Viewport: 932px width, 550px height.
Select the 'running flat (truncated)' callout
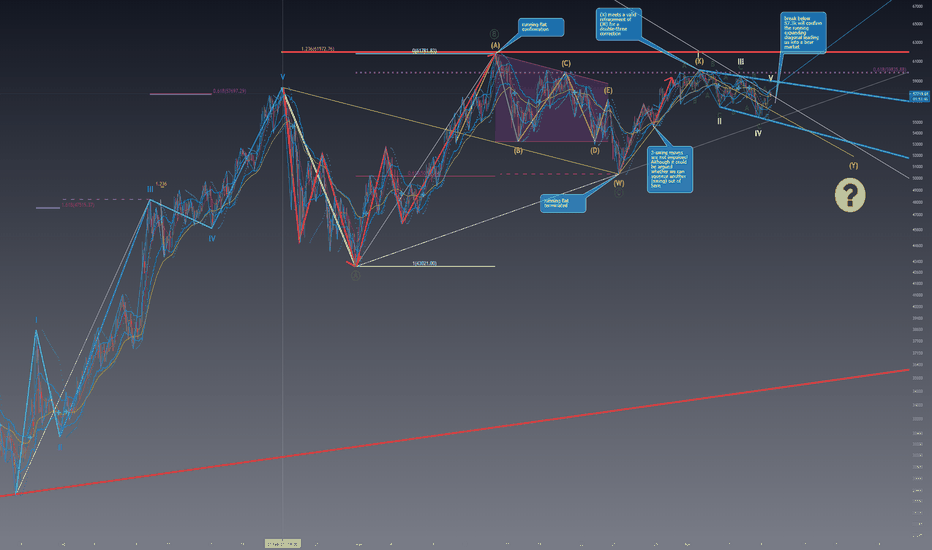562,203
